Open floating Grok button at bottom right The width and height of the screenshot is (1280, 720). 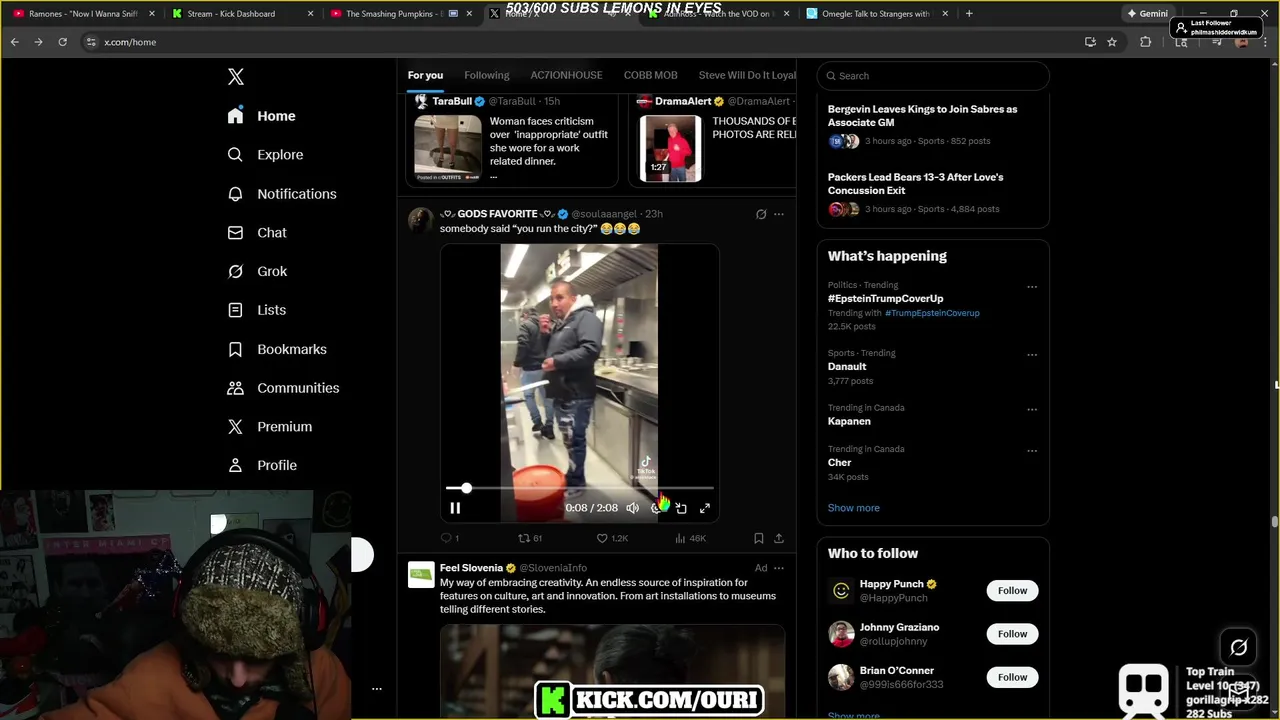pos(1238,648)
